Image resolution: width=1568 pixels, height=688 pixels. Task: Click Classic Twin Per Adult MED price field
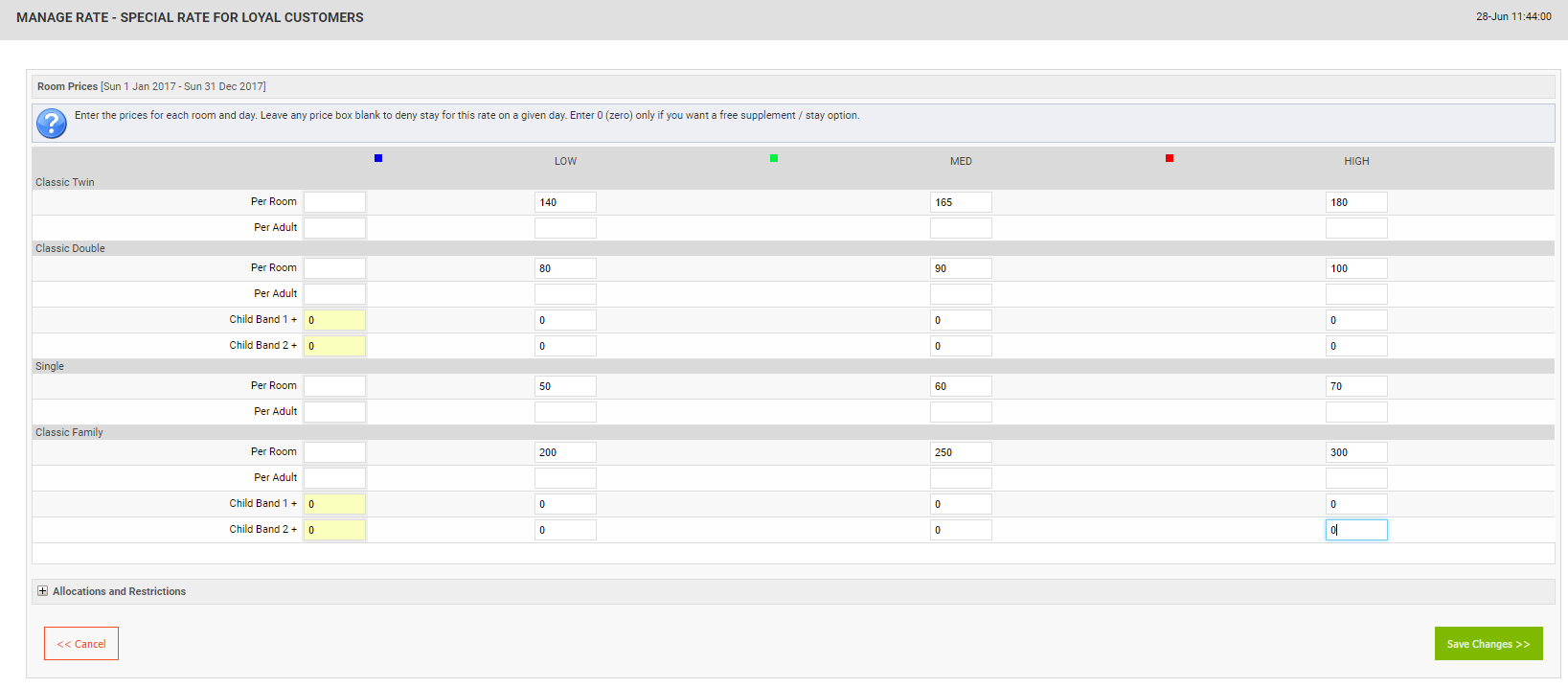[961, 228]
